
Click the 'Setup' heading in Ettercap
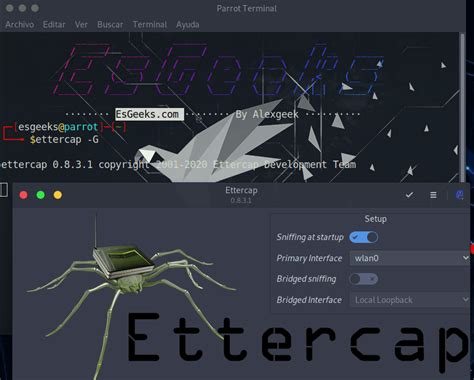(x=376, y=219)
